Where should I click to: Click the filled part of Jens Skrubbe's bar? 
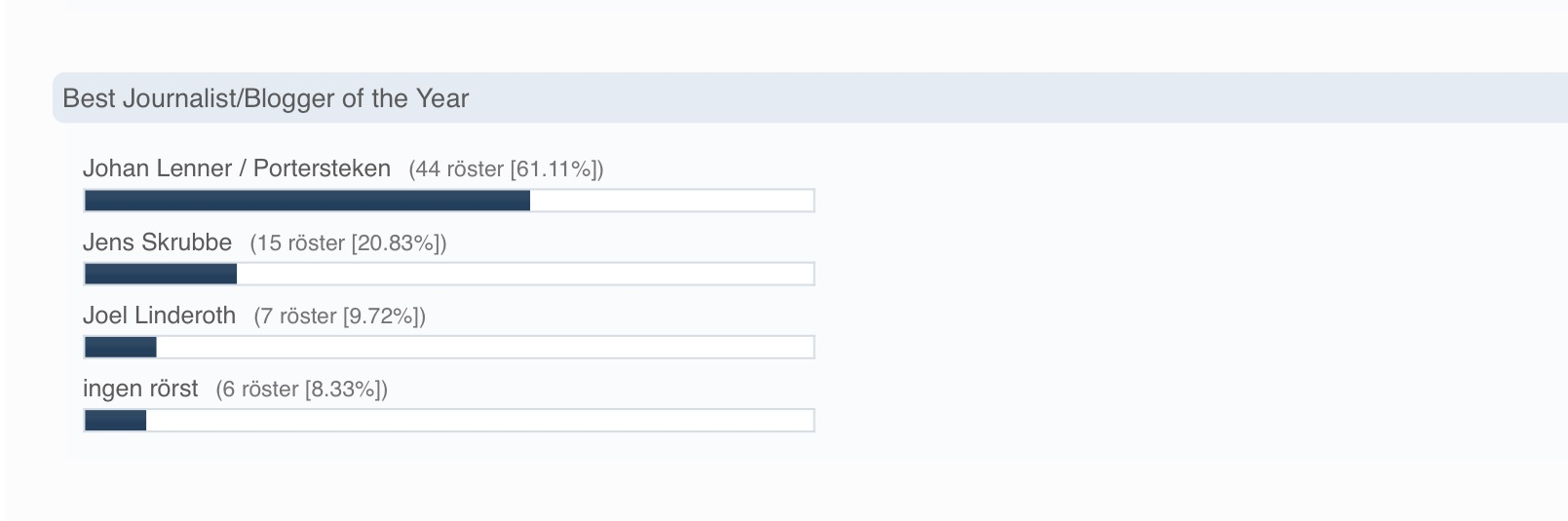pyautogui.click(x=161, y=275)
